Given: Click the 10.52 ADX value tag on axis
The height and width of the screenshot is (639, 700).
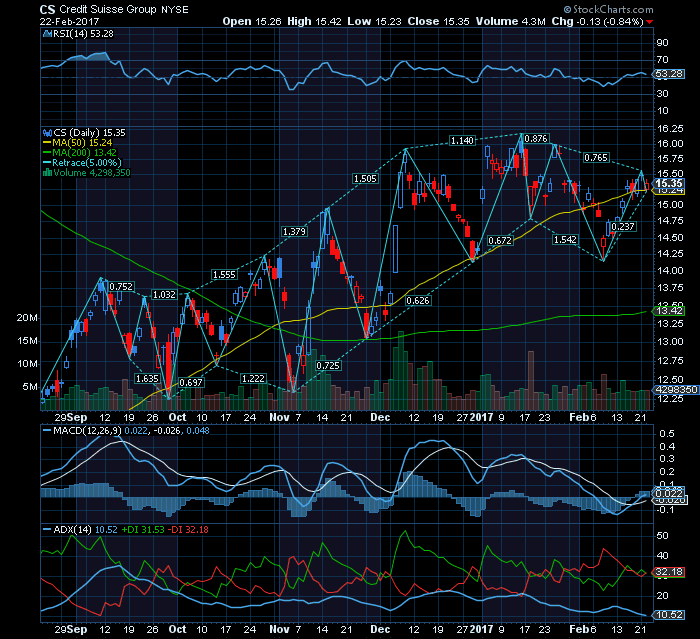Looking at the screenshot, I should click(x=669, y=615).
